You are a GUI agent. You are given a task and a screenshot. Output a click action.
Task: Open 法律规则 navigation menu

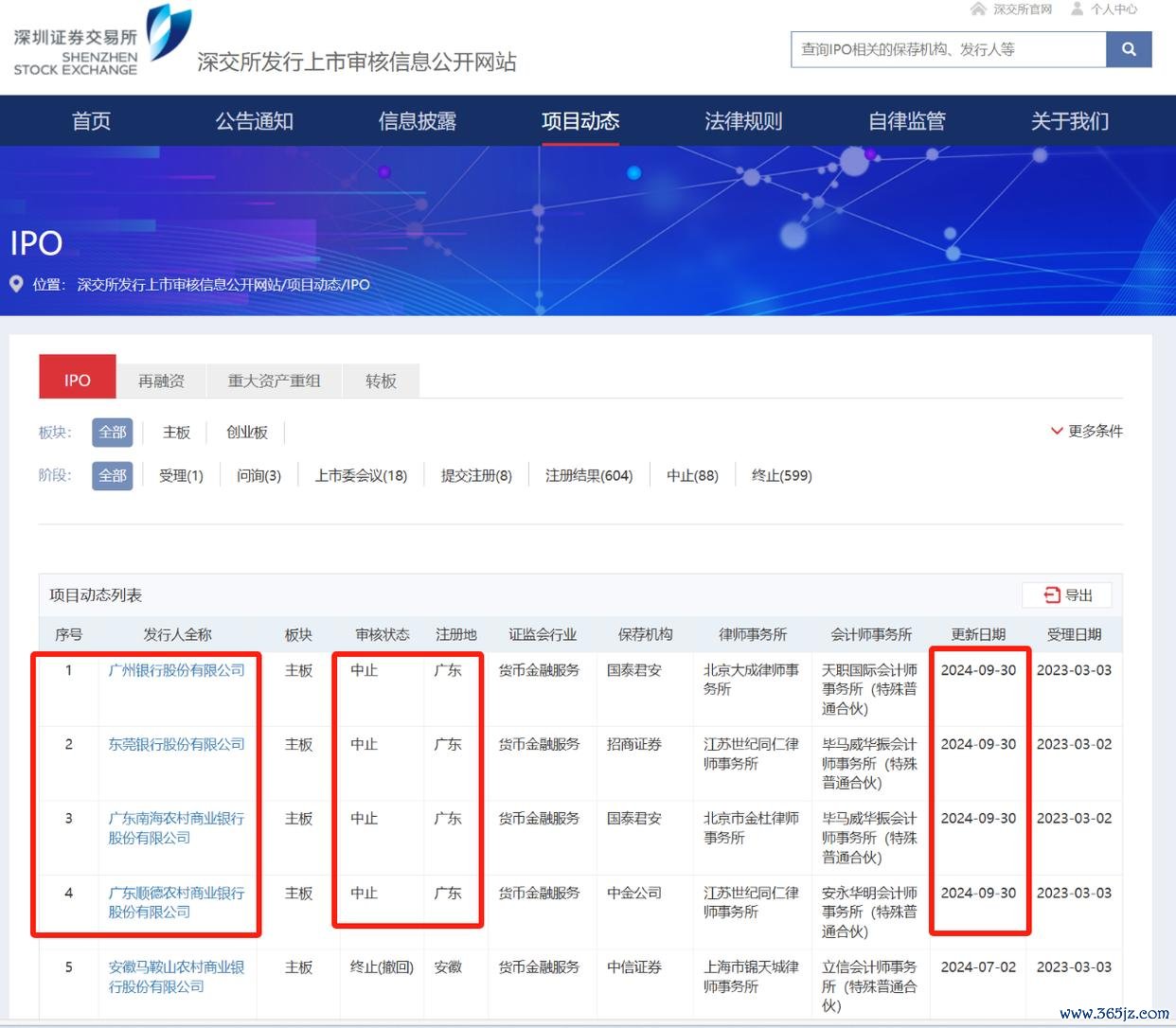tap(743, 121)
